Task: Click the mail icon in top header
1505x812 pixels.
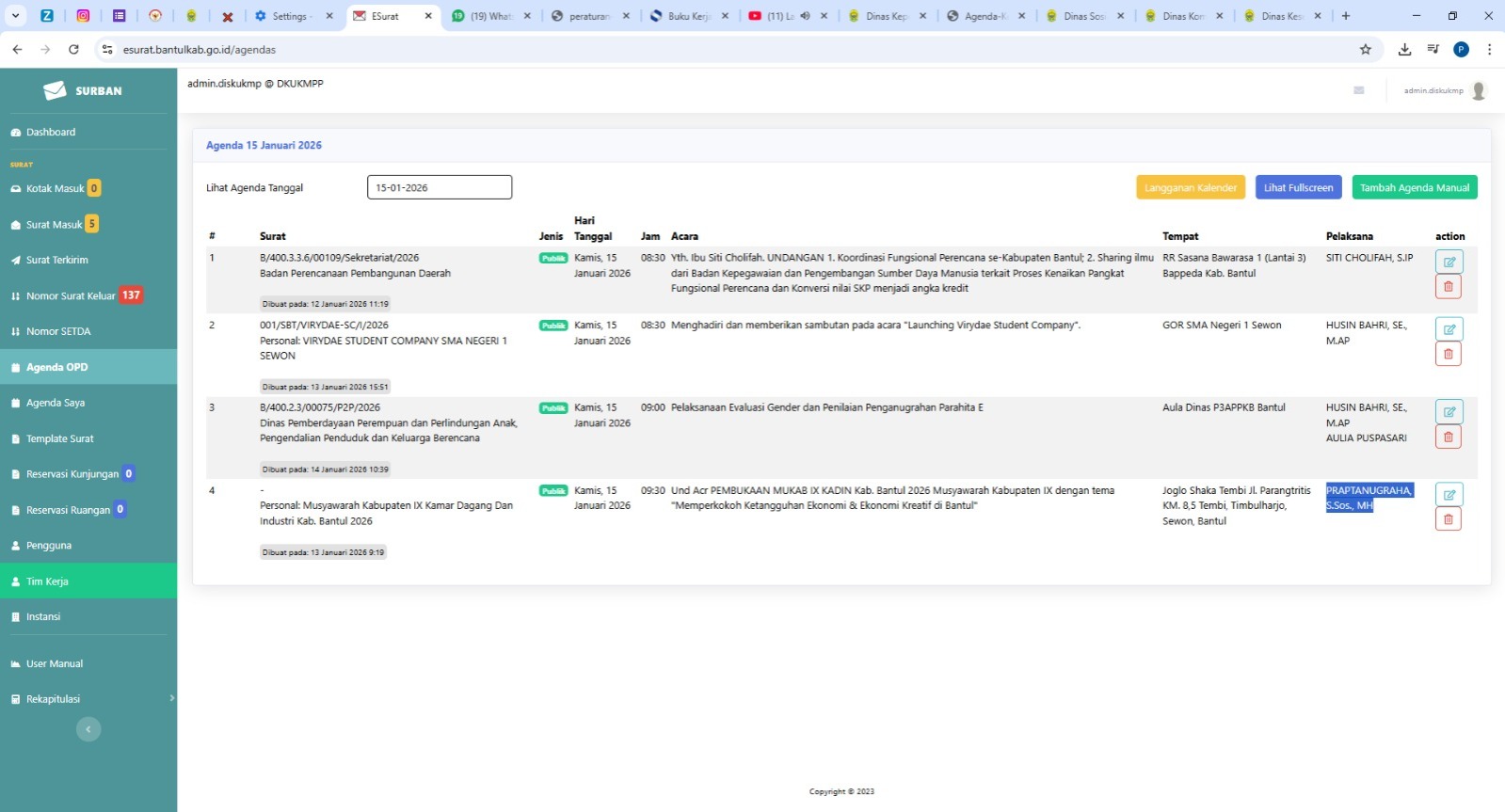Action: (x=1358, y=90)
